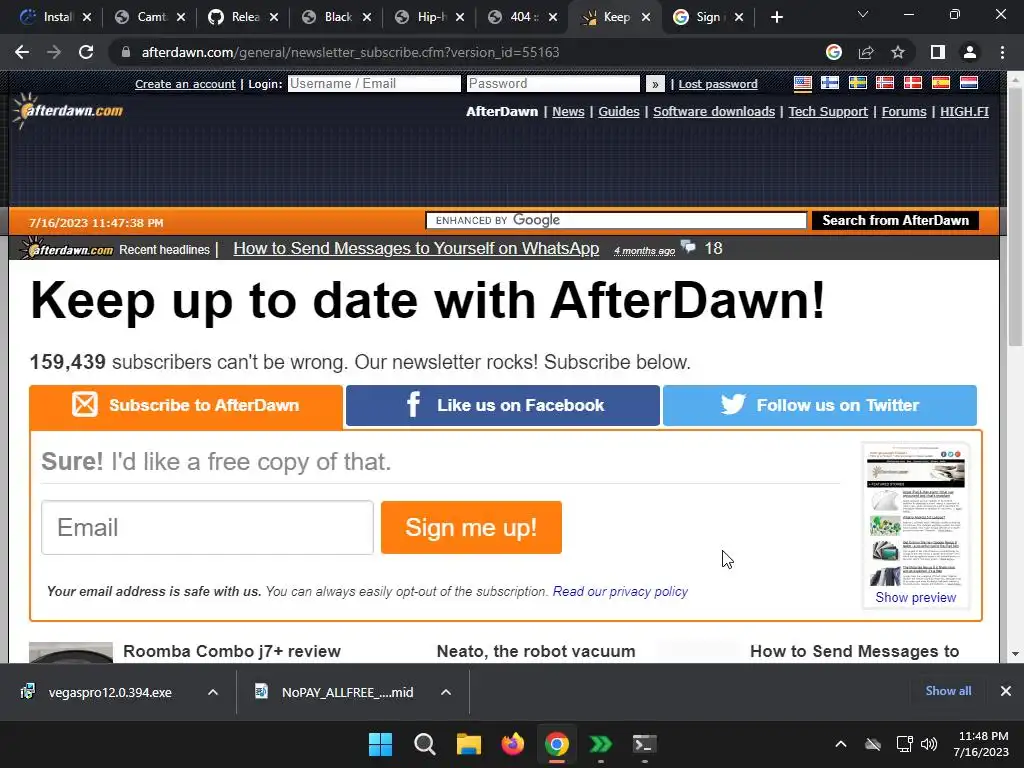Expand options for NoPAY_ALLFREE .mid download
The image size is (1024, 768).
click(446, 692)
